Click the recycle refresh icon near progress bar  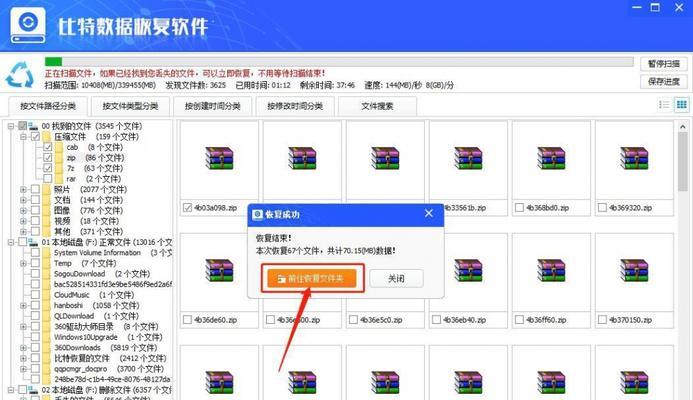[20, 75]
